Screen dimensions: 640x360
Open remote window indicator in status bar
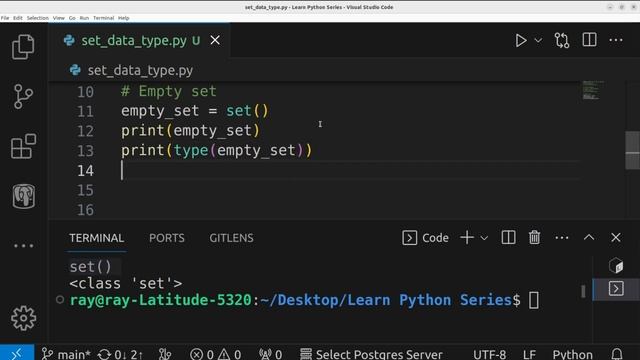(x=17, y=353)
